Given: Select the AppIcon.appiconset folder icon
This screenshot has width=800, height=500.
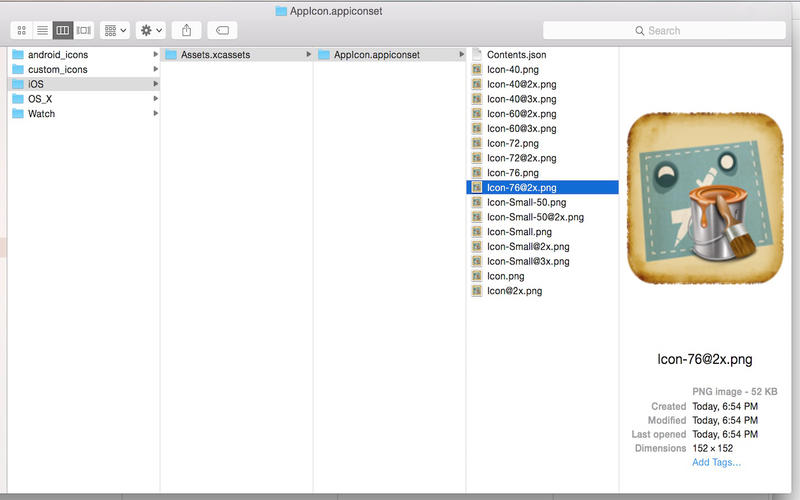Looking at the screenshot, I should tap(324, 55).
